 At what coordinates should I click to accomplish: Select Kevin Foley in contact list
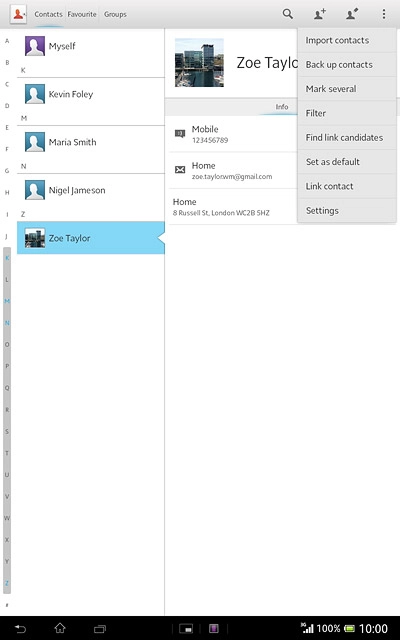click(x=91, y=94)
